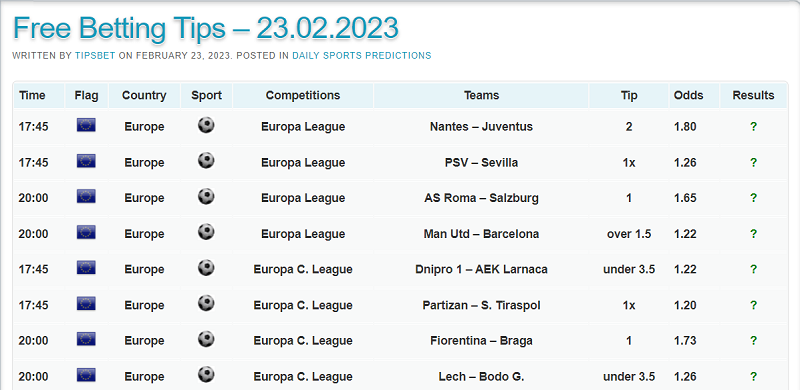Viewport: 800px width, 390px height.
Task: Click the soccer ball in Lech – Bodo G. row
Action: pos(206,375)
